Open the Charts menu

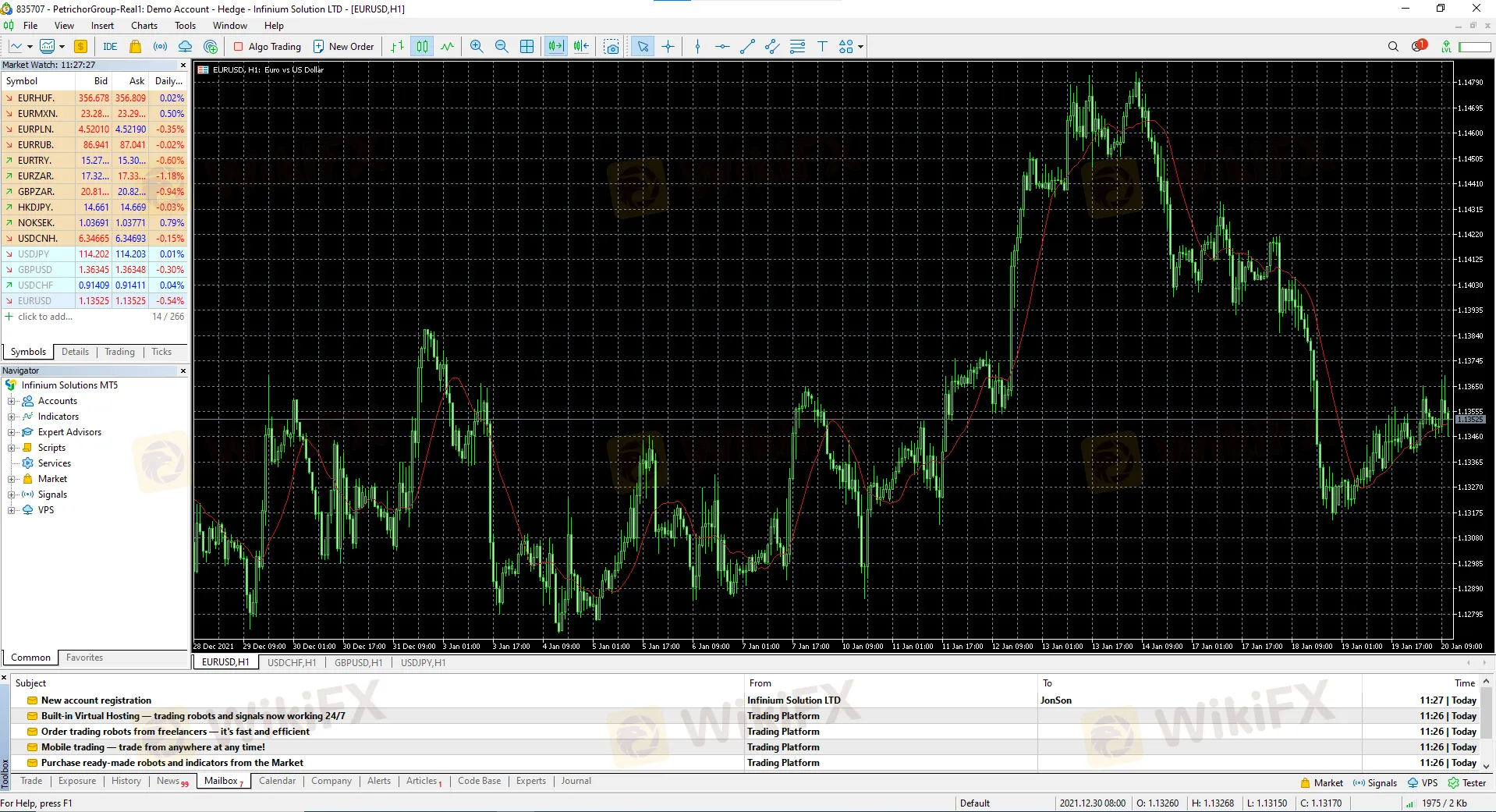pos(144,26)
